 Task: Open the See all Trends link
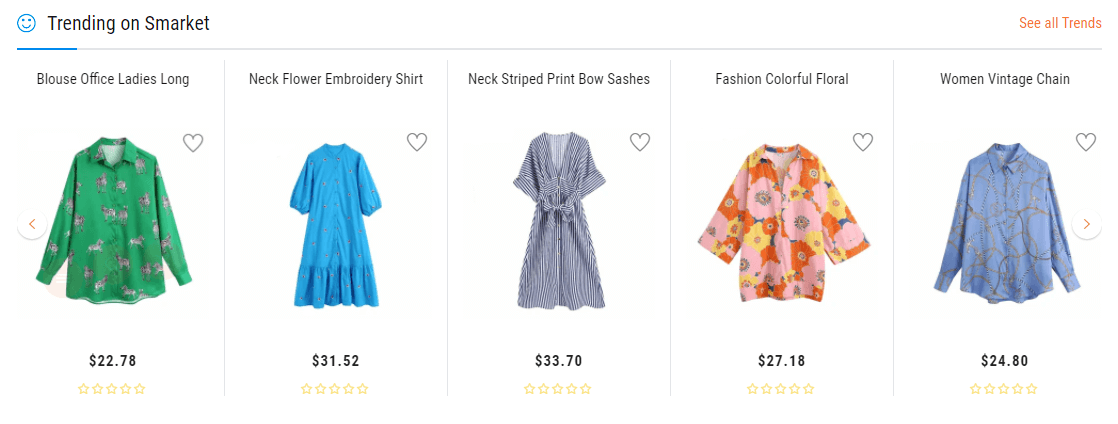tap(1060, 23)
